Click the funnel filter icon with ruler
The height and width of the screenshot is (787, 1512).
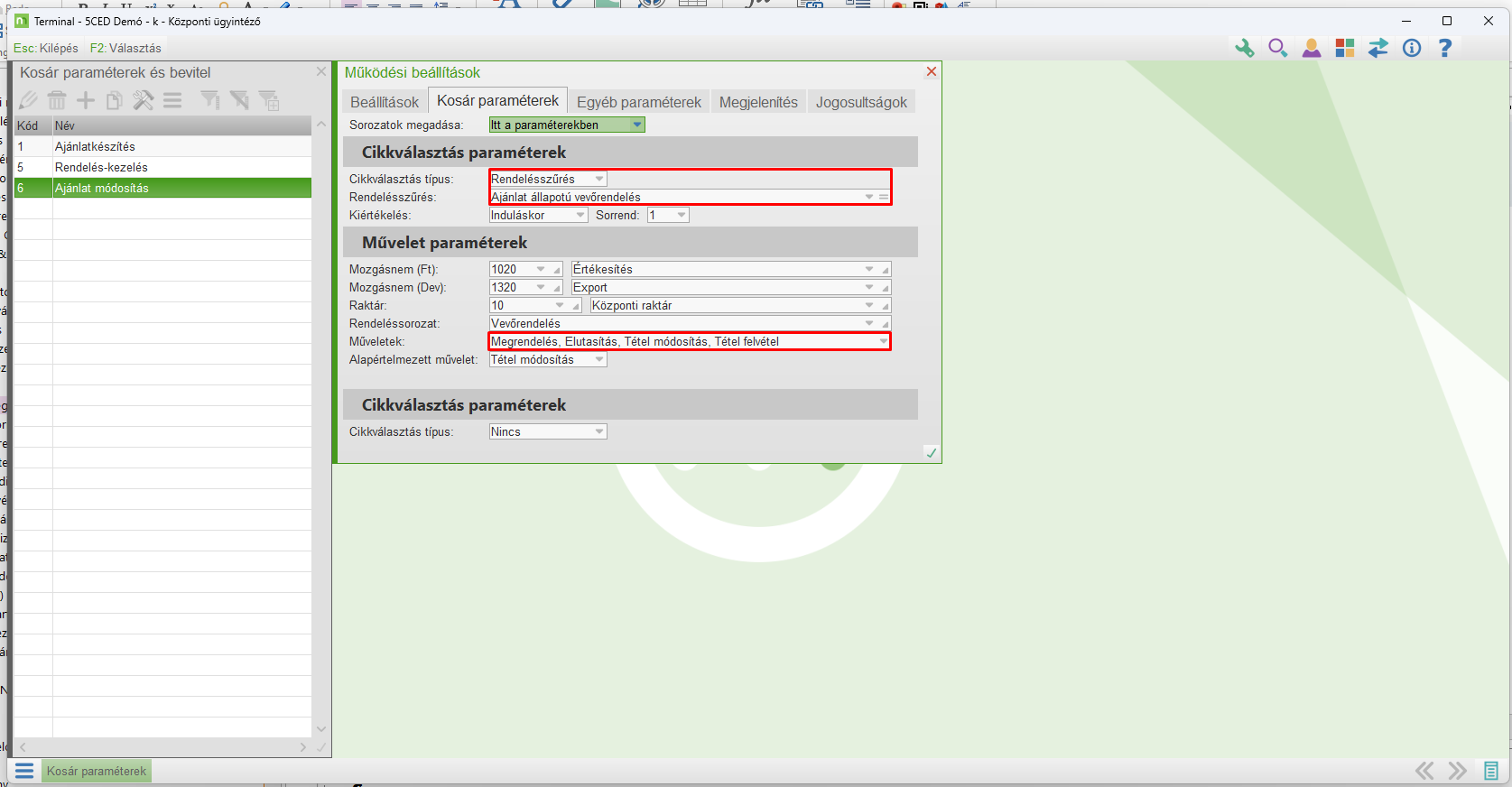point(210,100)
